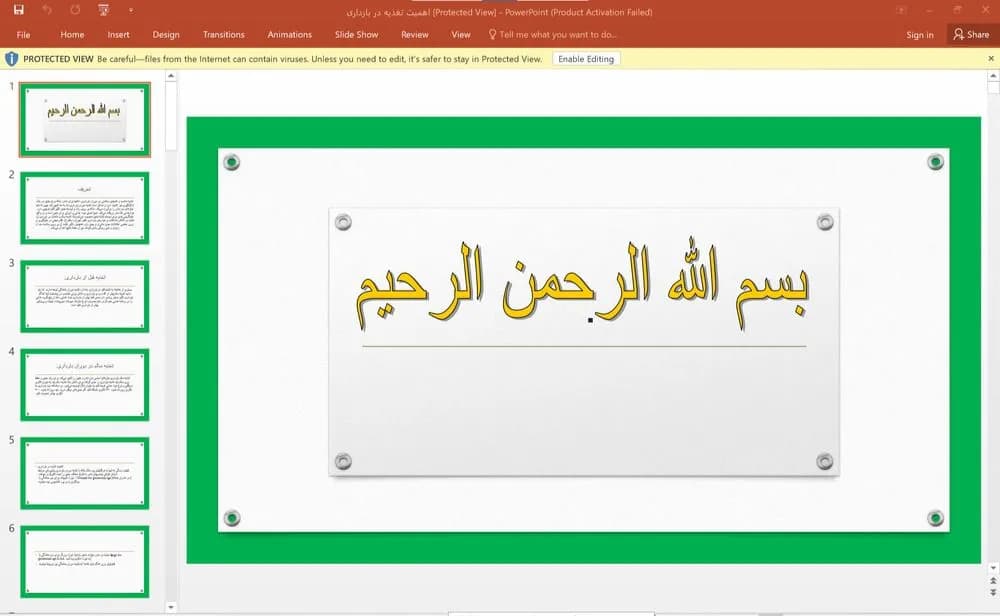The height and width of the screenshot is (616, 1000).
Task: Click Enable Editing button
Action: tap(586, 59)
